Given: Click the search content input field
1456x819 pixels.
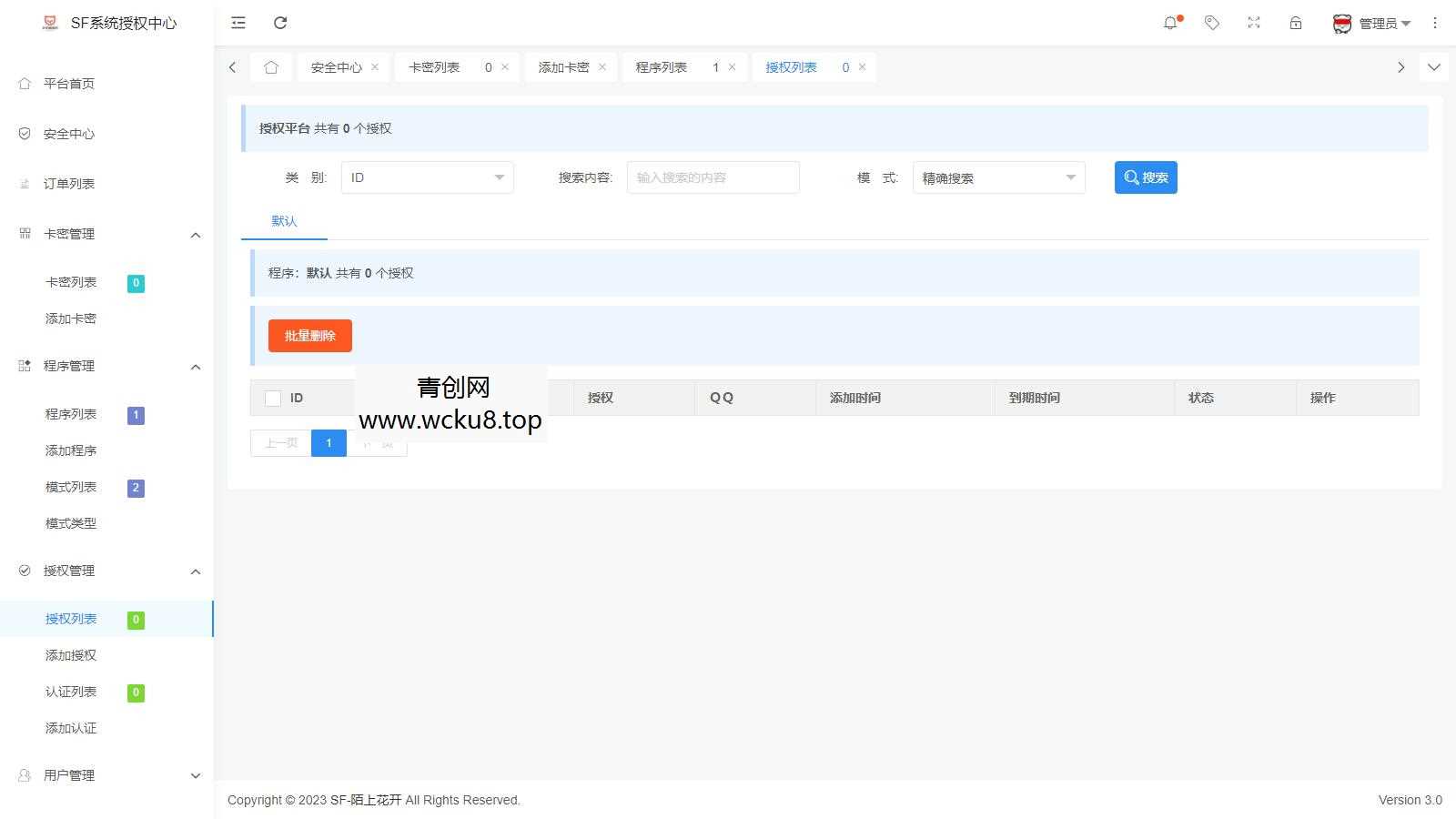Looking at the screenshot, I should (713, 177).
